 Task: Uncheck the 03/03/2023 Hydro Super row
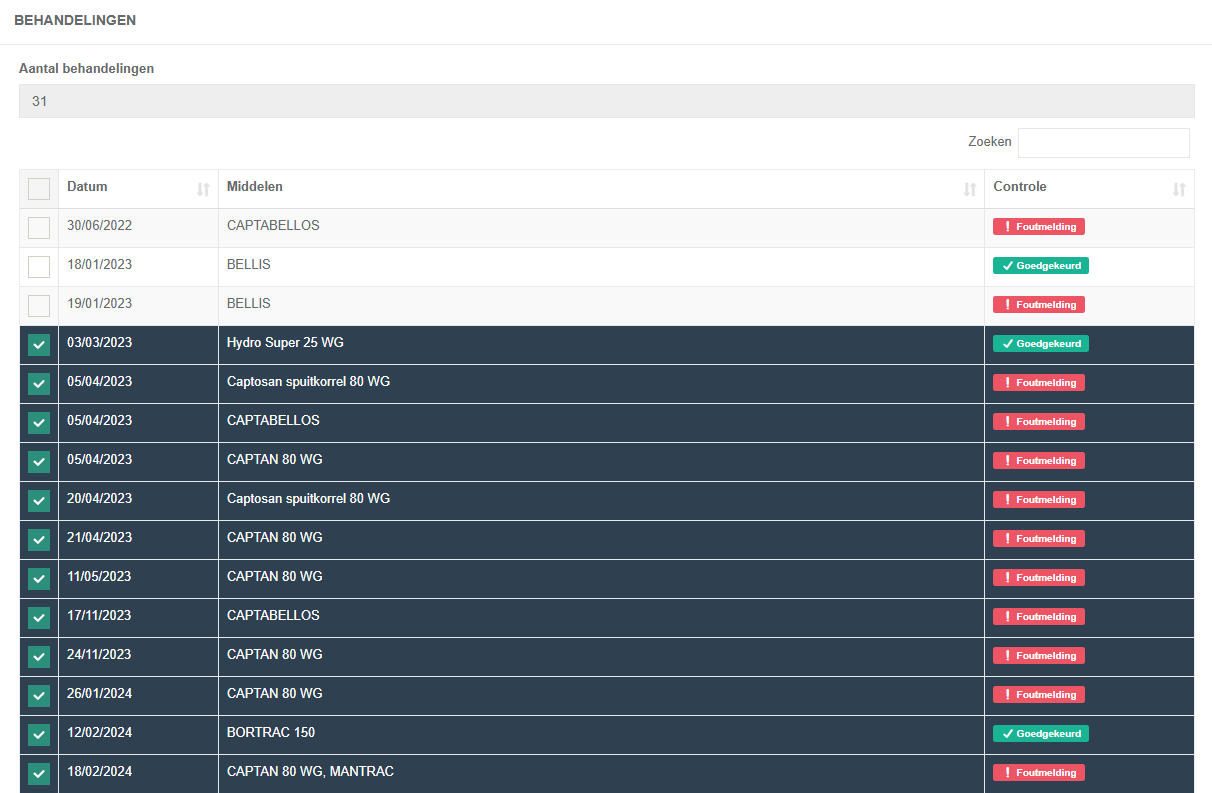[x=39, y=345]
